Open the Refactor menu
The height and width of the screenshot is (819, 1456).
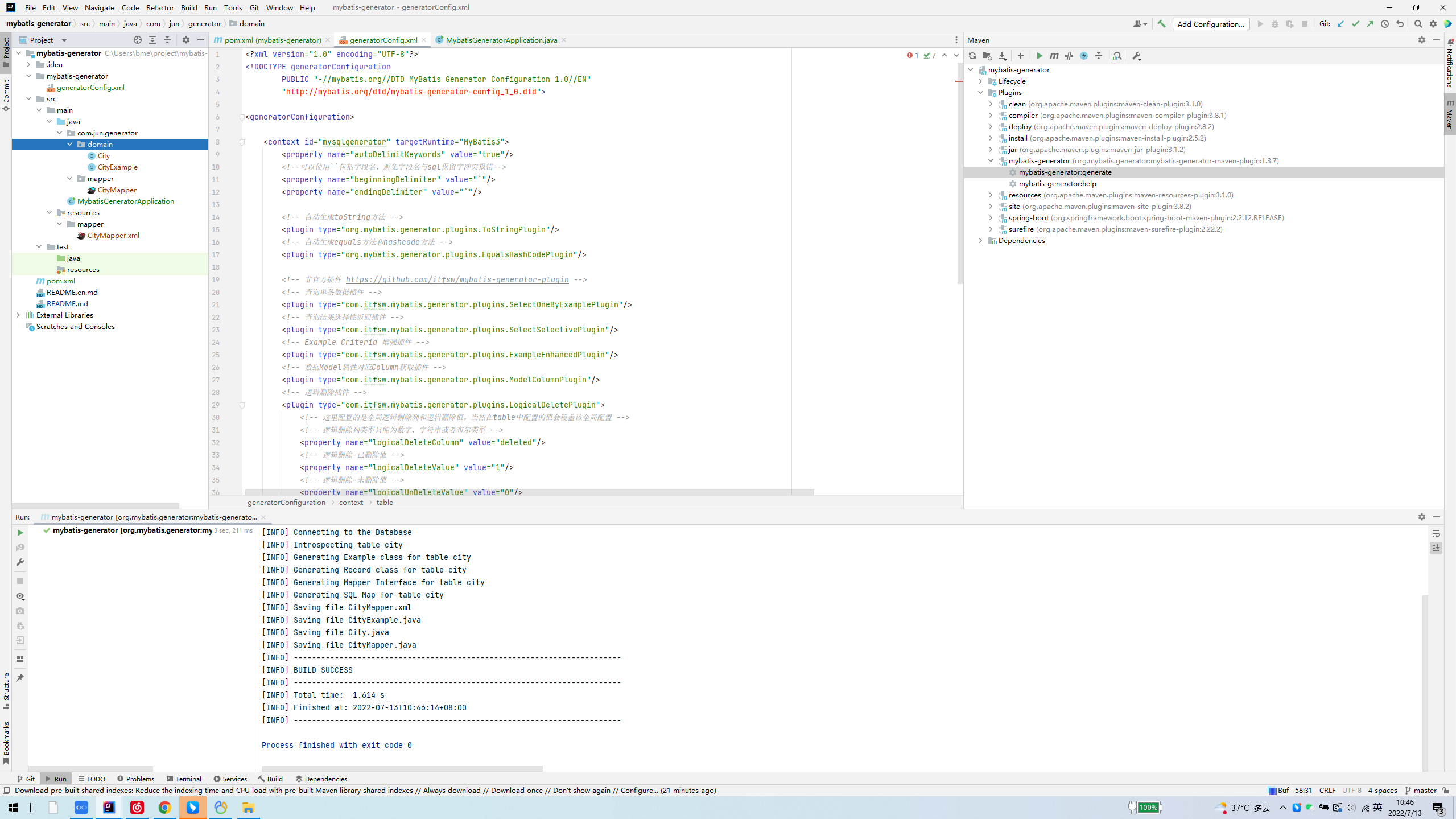159,7
